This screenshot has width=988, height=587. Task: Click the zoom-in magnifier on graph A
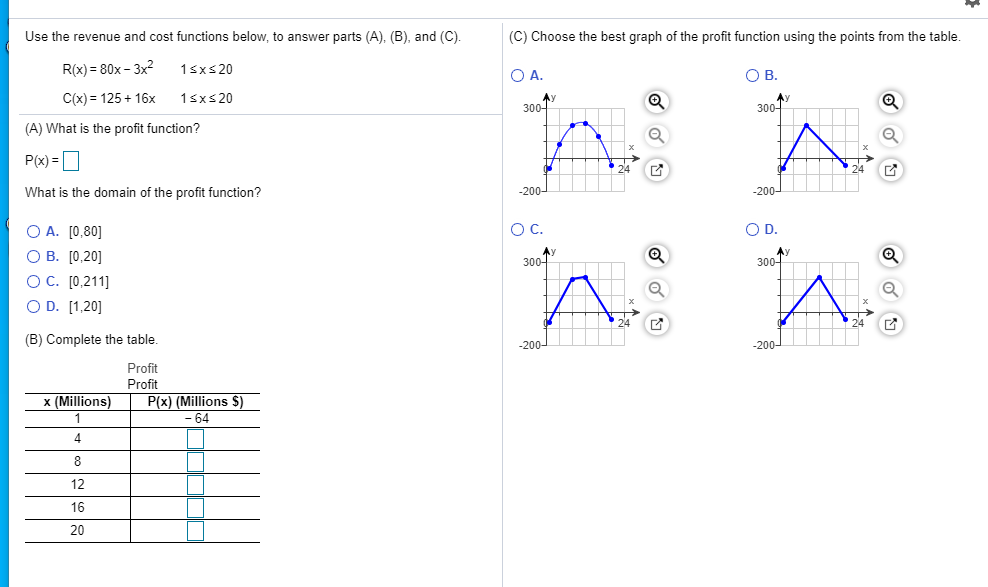point(655,100)
